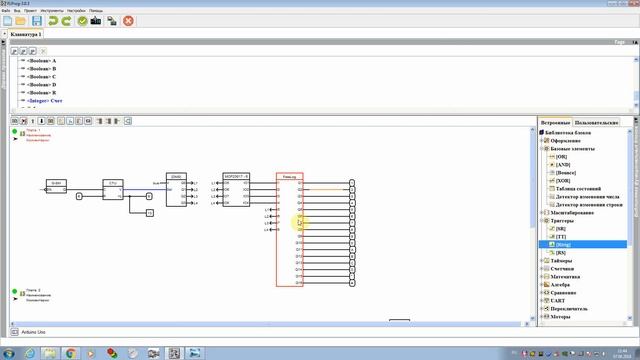Expand the Сравнение folder
Image resolution: width=640 pixels, height=360 pixels.
pos(542,293)
